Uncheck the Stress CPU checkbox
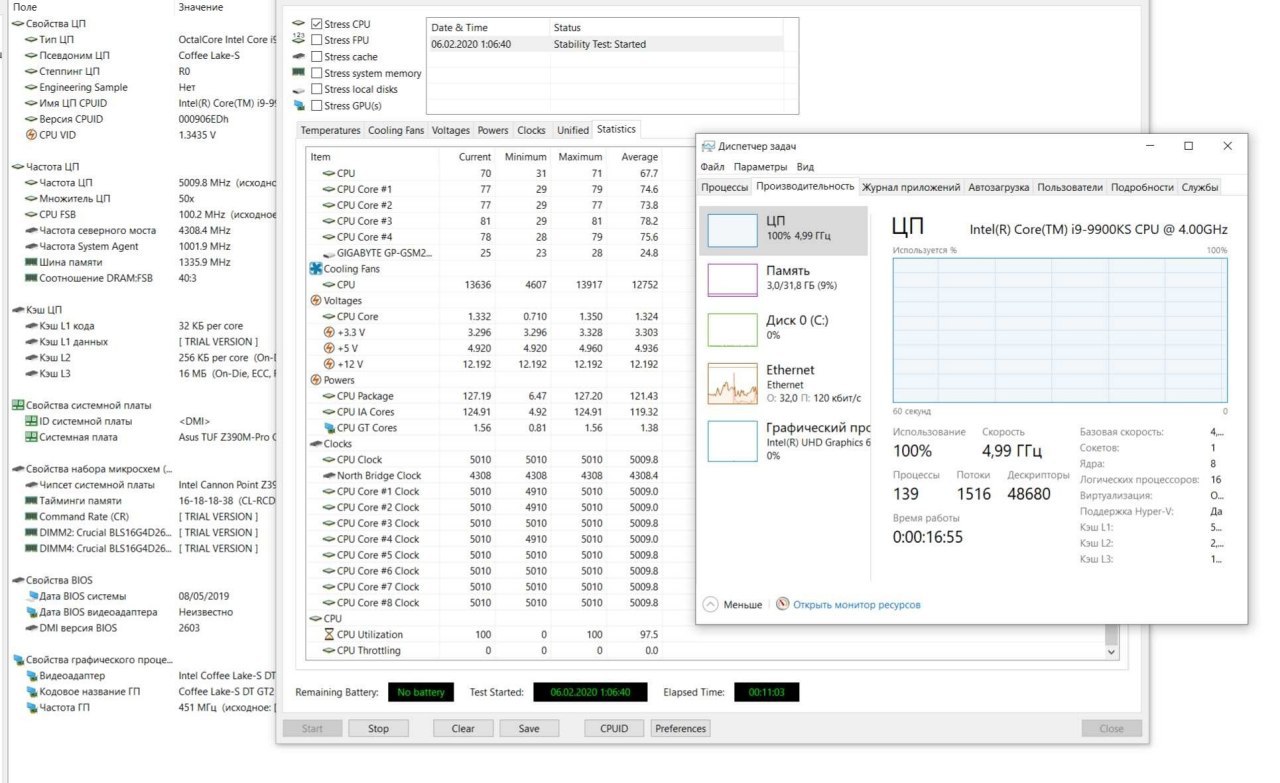Viewport: 1280px width, 783px height. [x=317, y=24]
